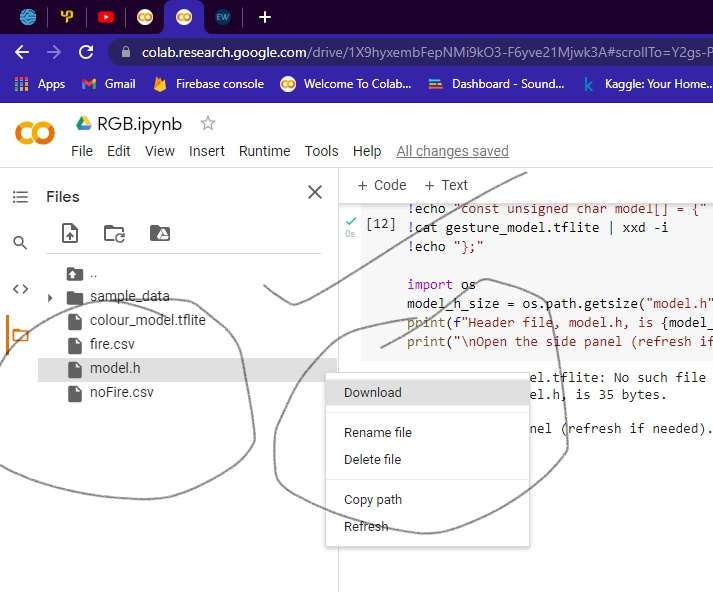Choose Rename file from context menu
Screen dimensions: 713x592
427,432
